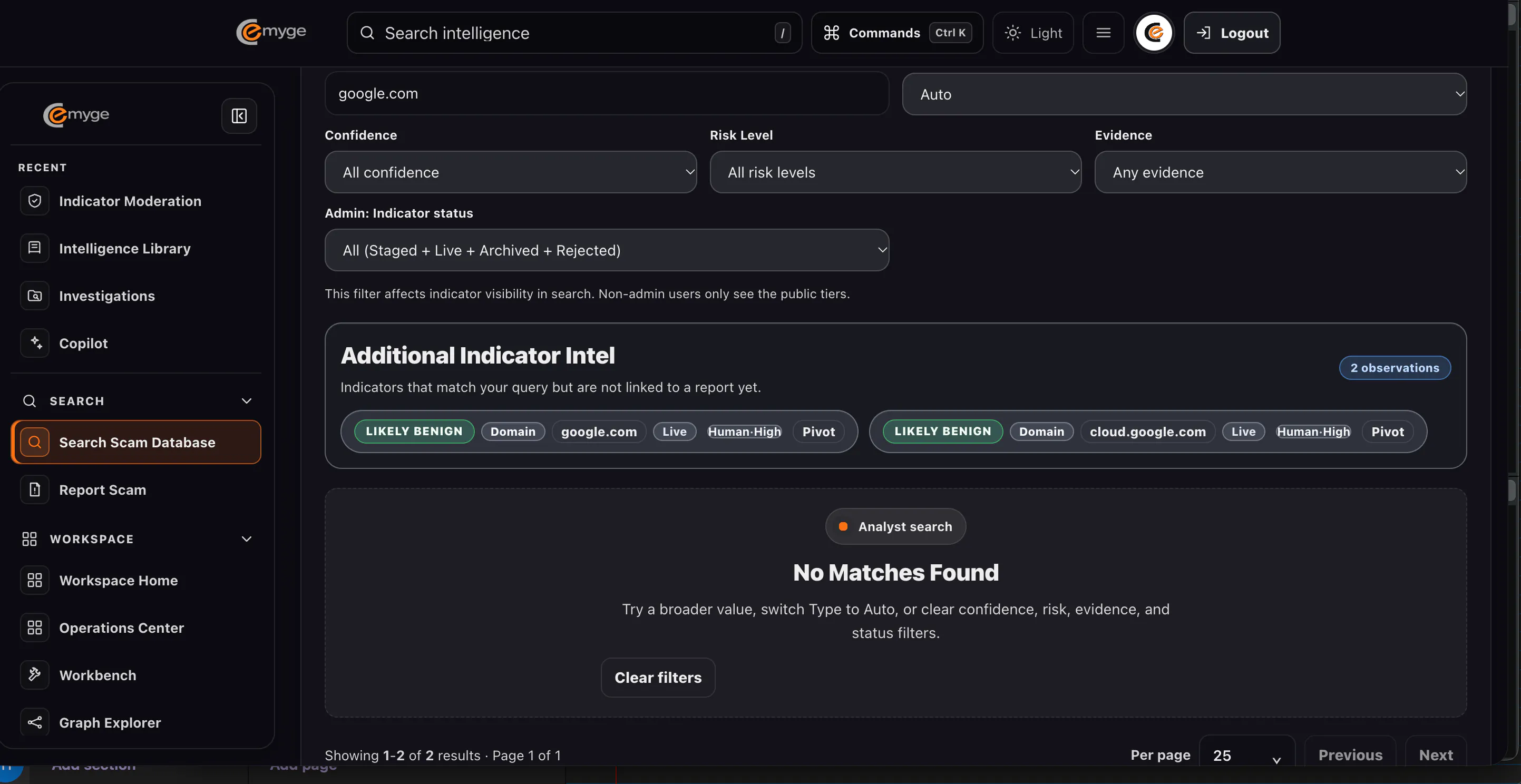The width and height of the screenshot is (1521, 784).
Task: Open Workbench tools icon
Action: tap(35, 675)
